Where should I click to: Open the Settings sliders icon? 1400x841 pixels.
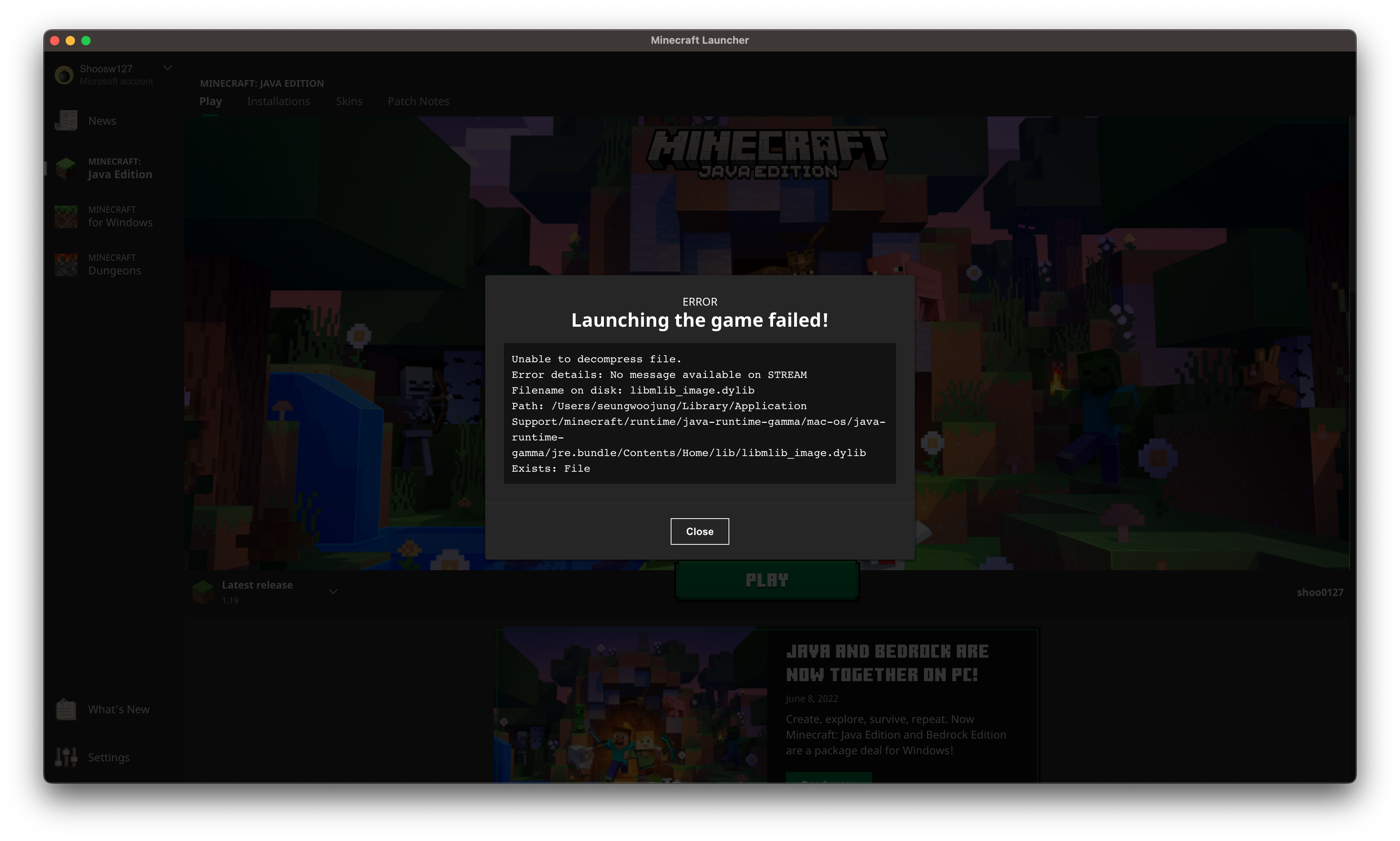66,757
